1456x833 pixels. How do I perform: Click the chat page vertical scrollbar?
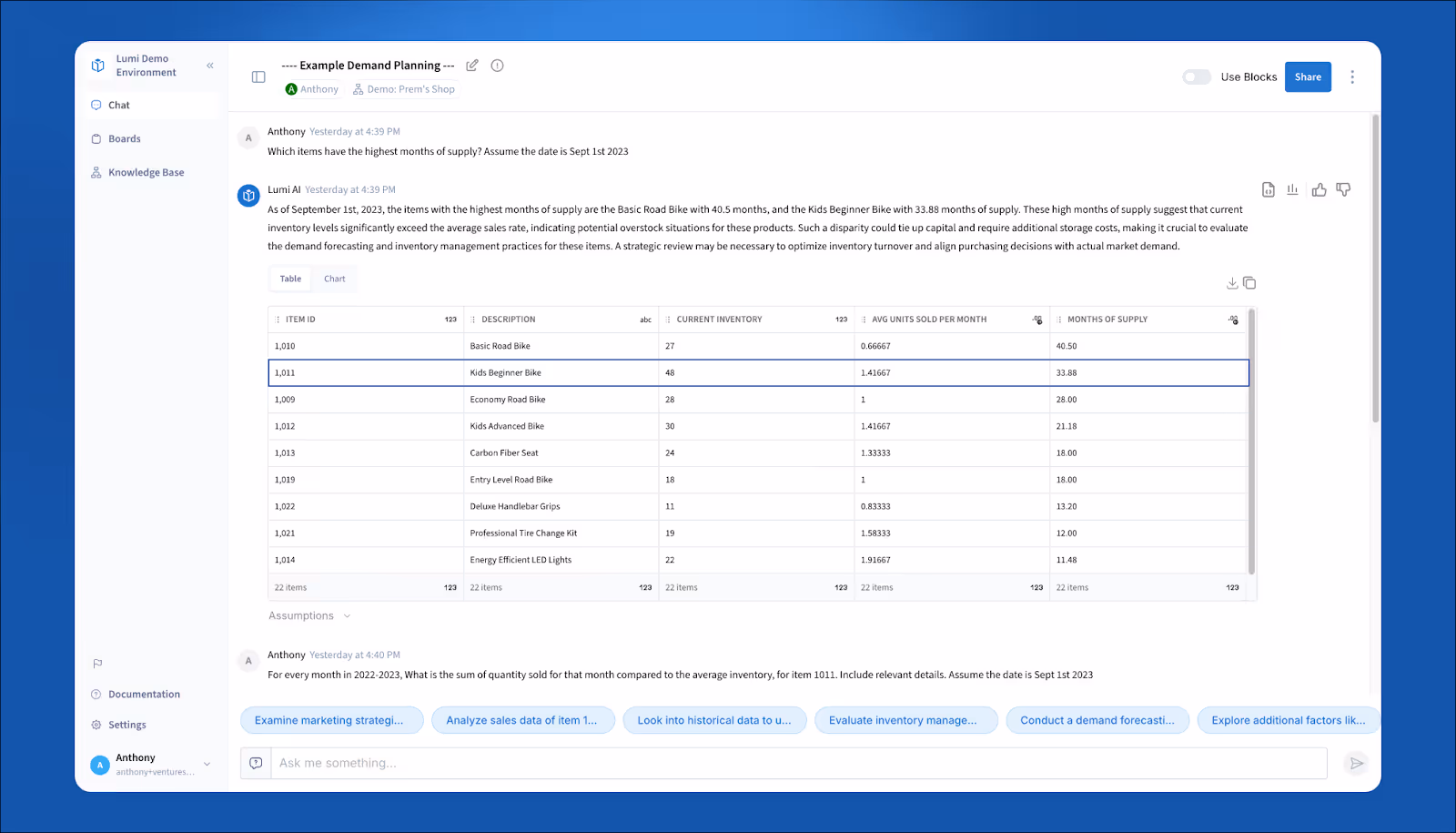(x=1375, y=269)
